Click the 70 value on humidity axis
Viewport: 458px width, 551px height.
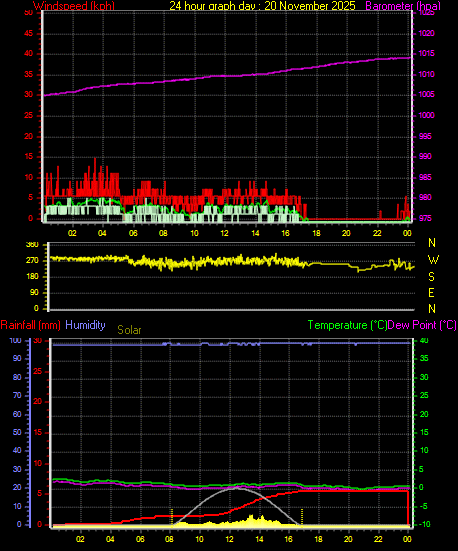coord(17,396)
